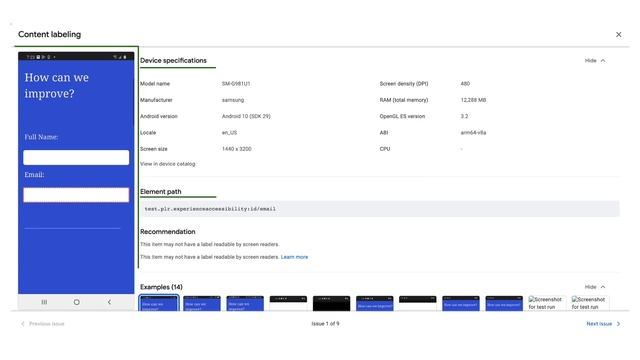
Task: Go to Previous issue
Action: tap(42, 324)
